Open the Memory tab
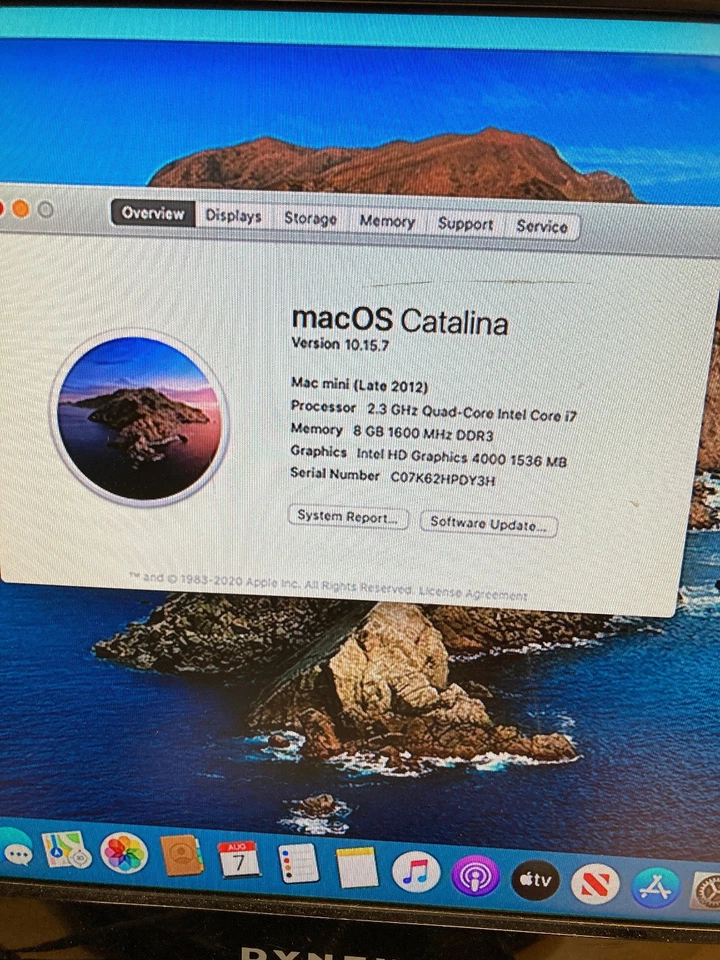This screenshot has width=720, height=960. point(387,221)
